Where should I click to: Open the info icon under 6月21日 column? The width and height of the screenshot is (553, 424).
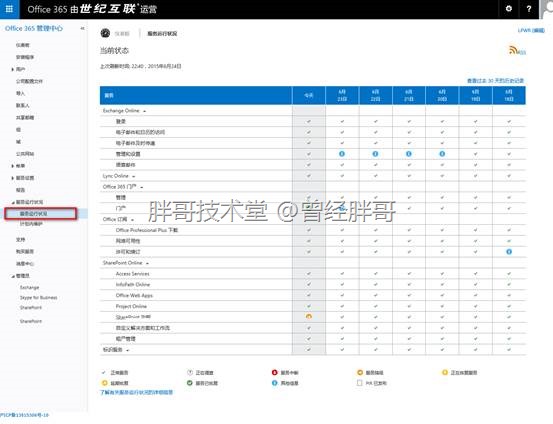(x=409, y=154)
